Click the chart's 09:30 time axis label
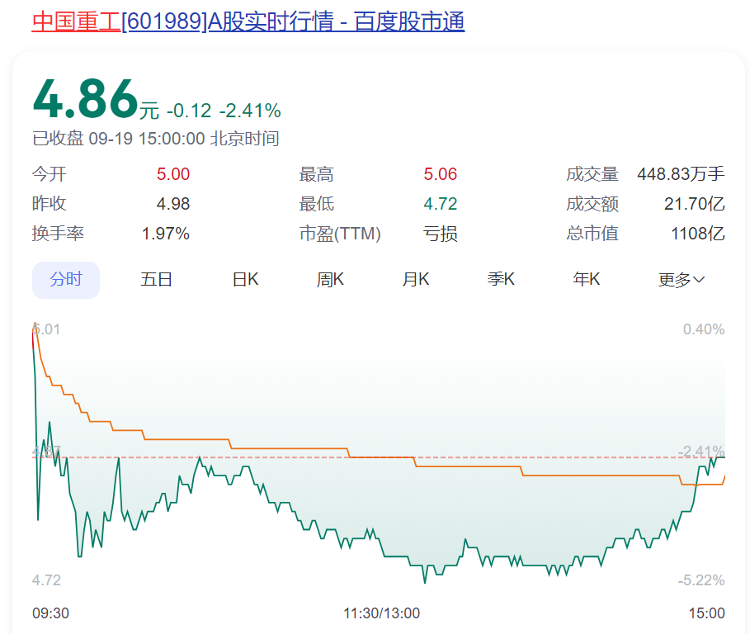750x634 pixels. [51, 613]
